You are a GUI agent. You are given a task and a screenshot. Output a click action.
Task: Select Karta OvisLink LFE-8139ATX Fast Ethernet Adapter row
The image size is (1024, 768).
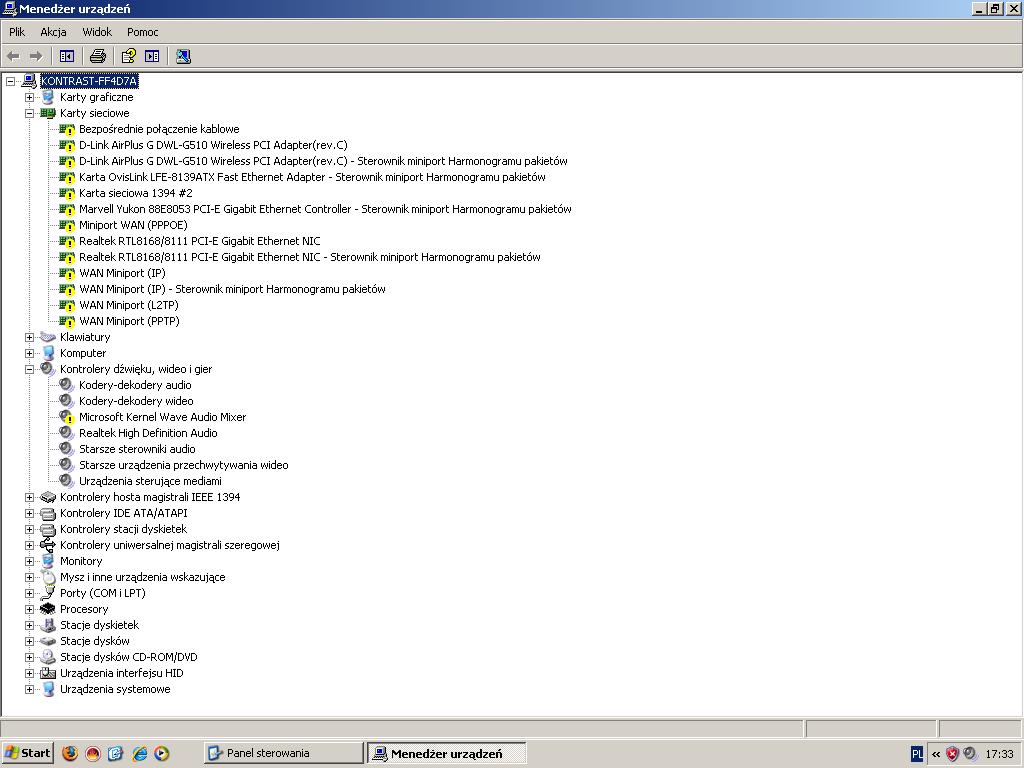point(312,177)
